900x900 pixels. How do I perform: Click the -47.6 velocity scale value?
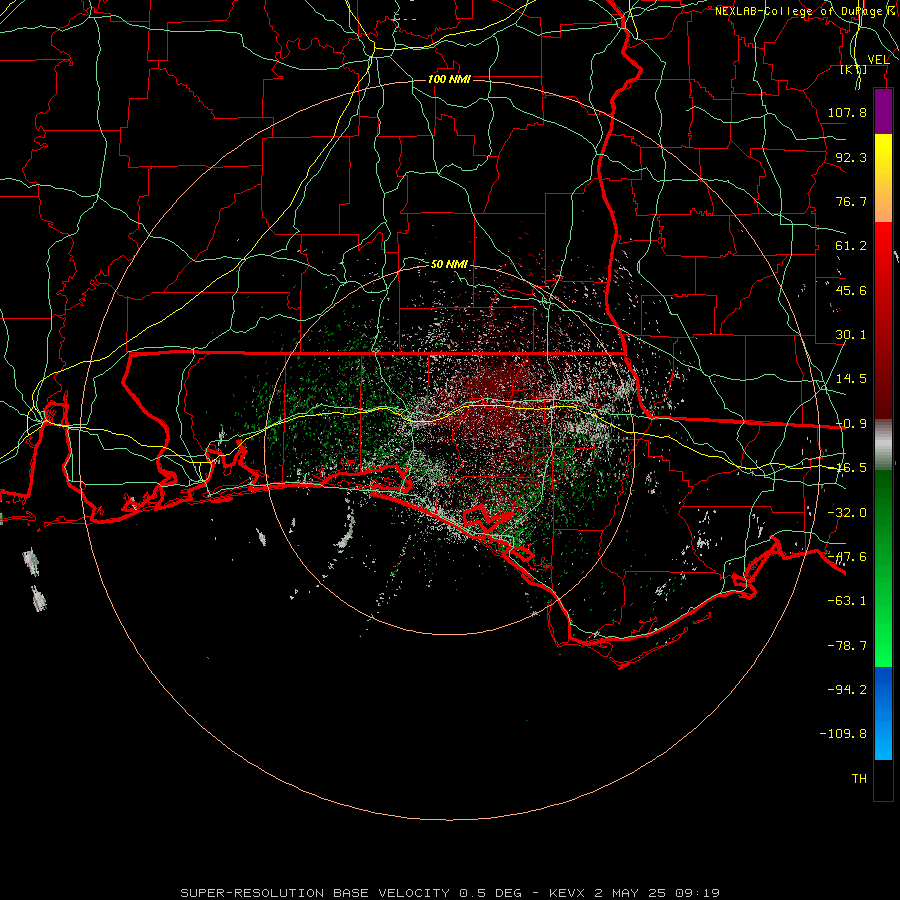pos(847,557)
